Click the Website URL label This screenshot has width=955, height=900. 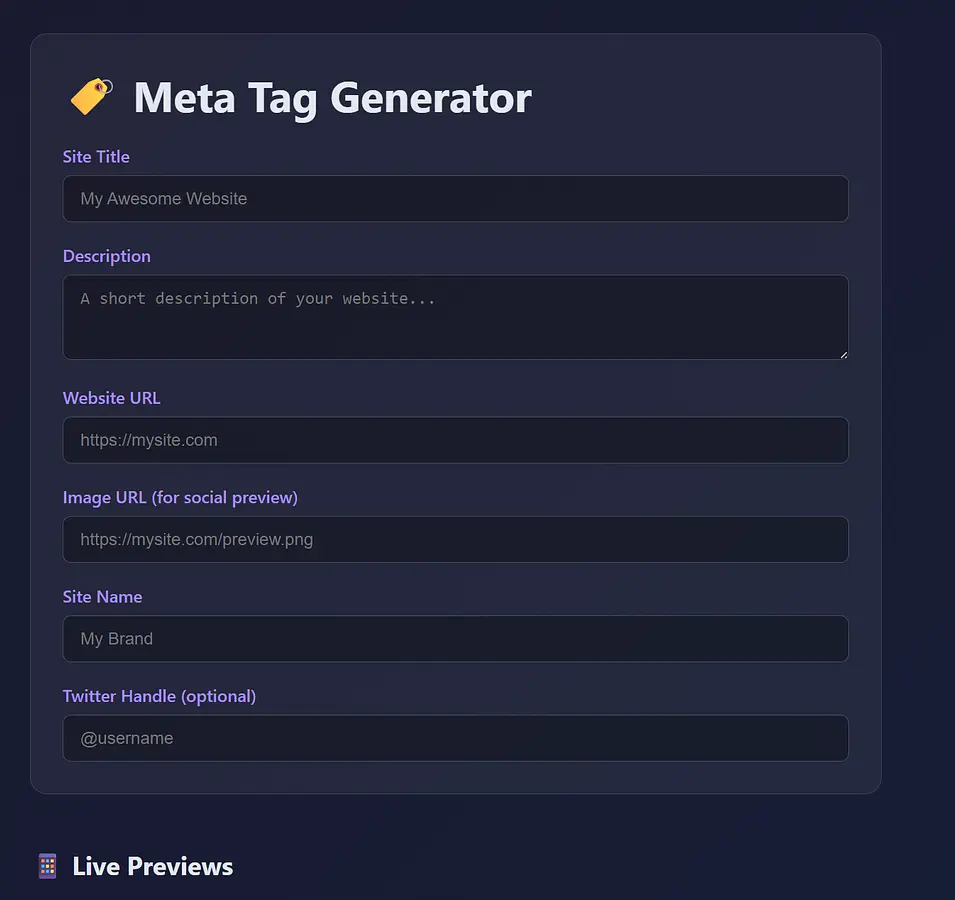point(111,398)
